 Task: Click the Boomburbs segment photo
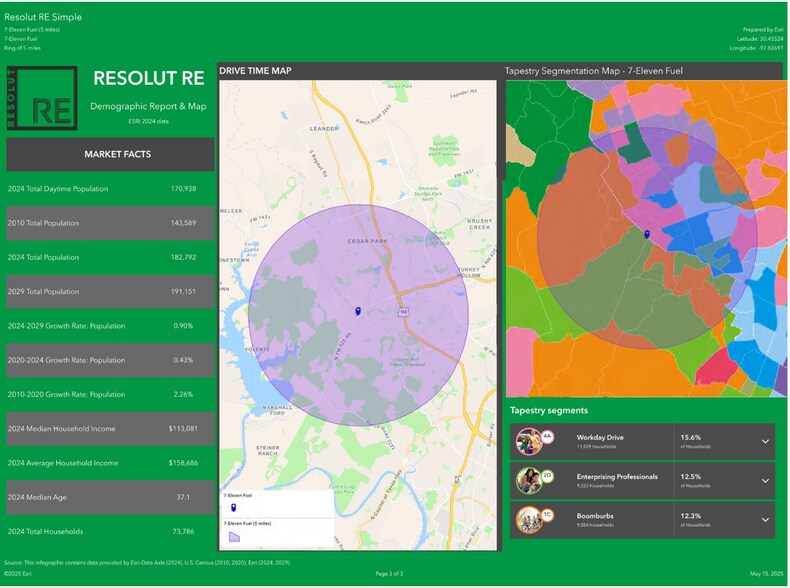coord(529,520)
